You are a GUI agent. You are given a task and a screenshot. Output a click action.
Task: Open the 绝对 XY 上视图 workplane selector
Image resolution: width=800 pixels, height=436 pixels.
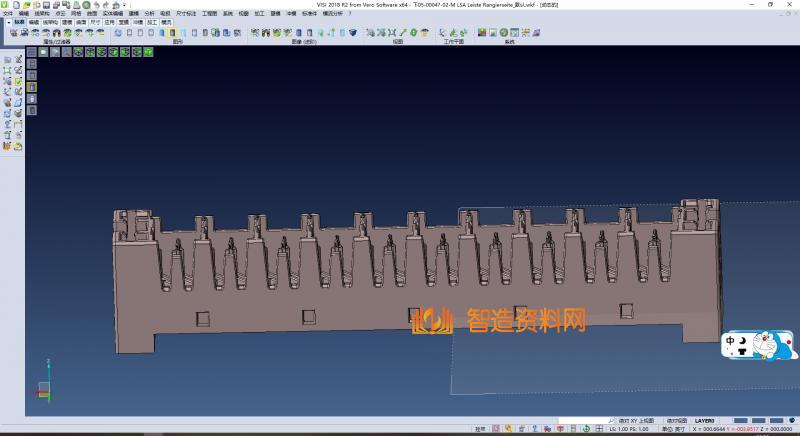(x=636, y=421)
